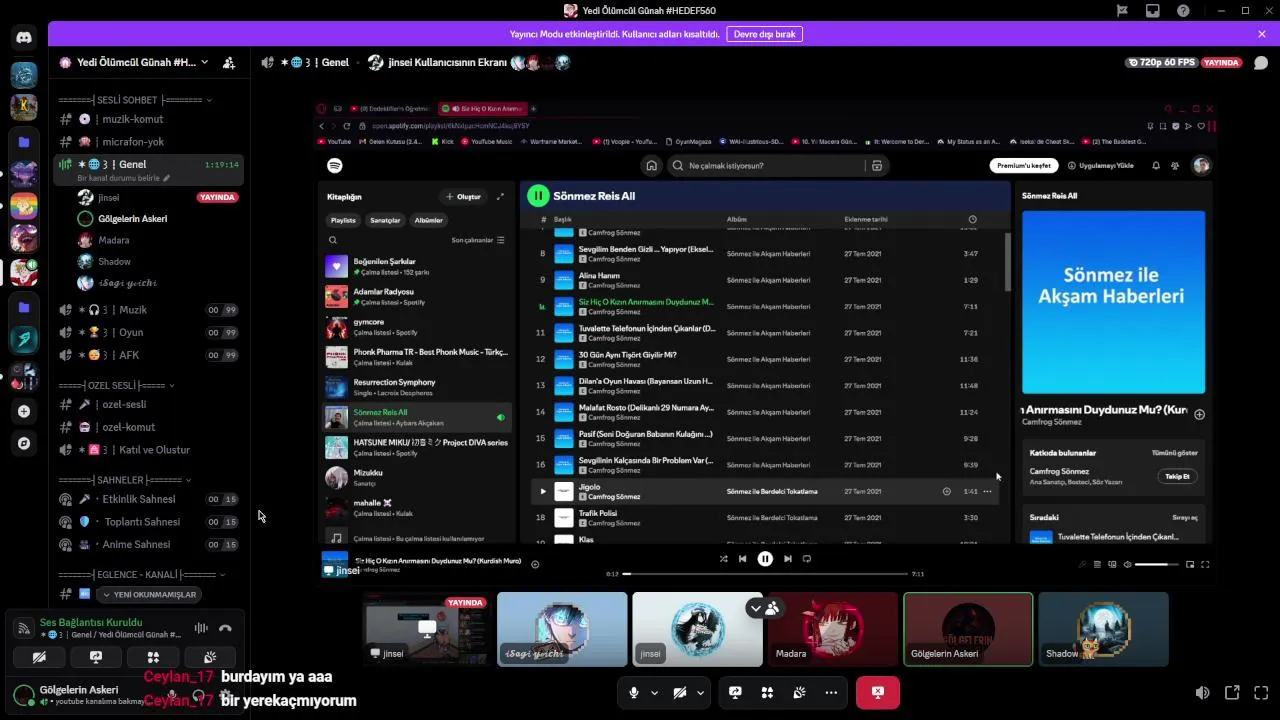The height and width of the screenshot is (720, 1280).
Task: Focus the iSagi yoichi participant tile
Action: coord(562,629)
